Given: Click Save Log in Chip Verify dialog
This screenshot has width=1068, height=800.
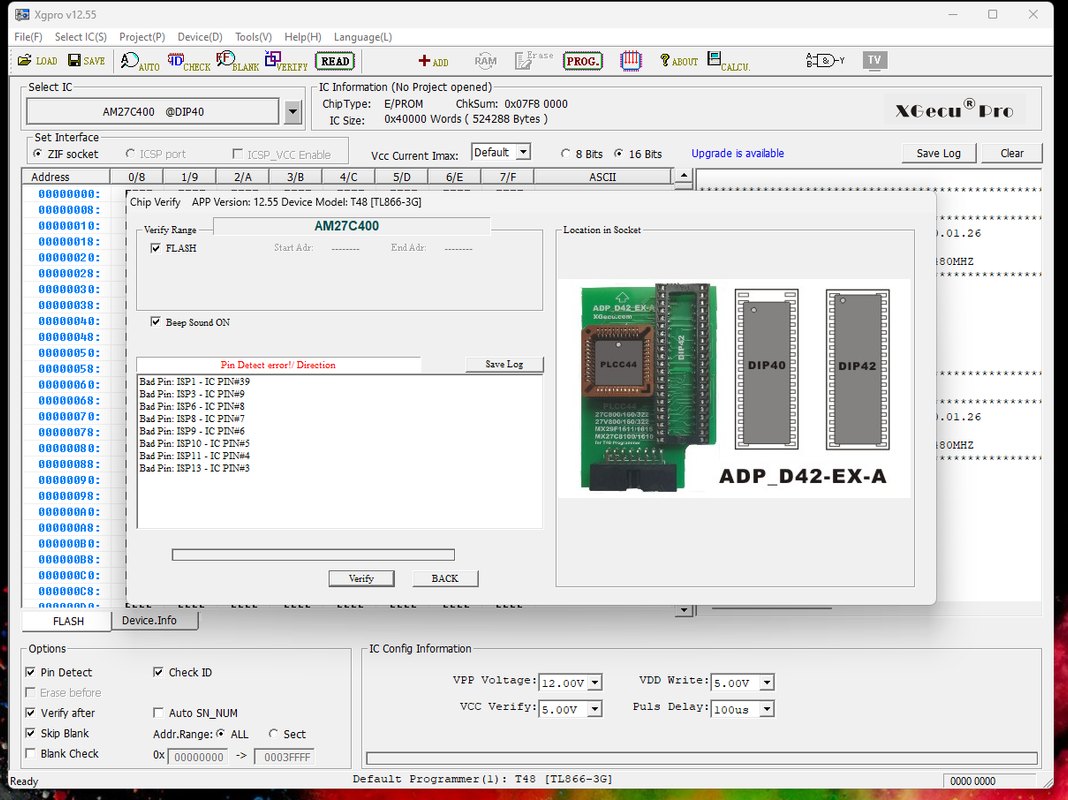Looking at the screenshot, I should click(x=504, y=364).
